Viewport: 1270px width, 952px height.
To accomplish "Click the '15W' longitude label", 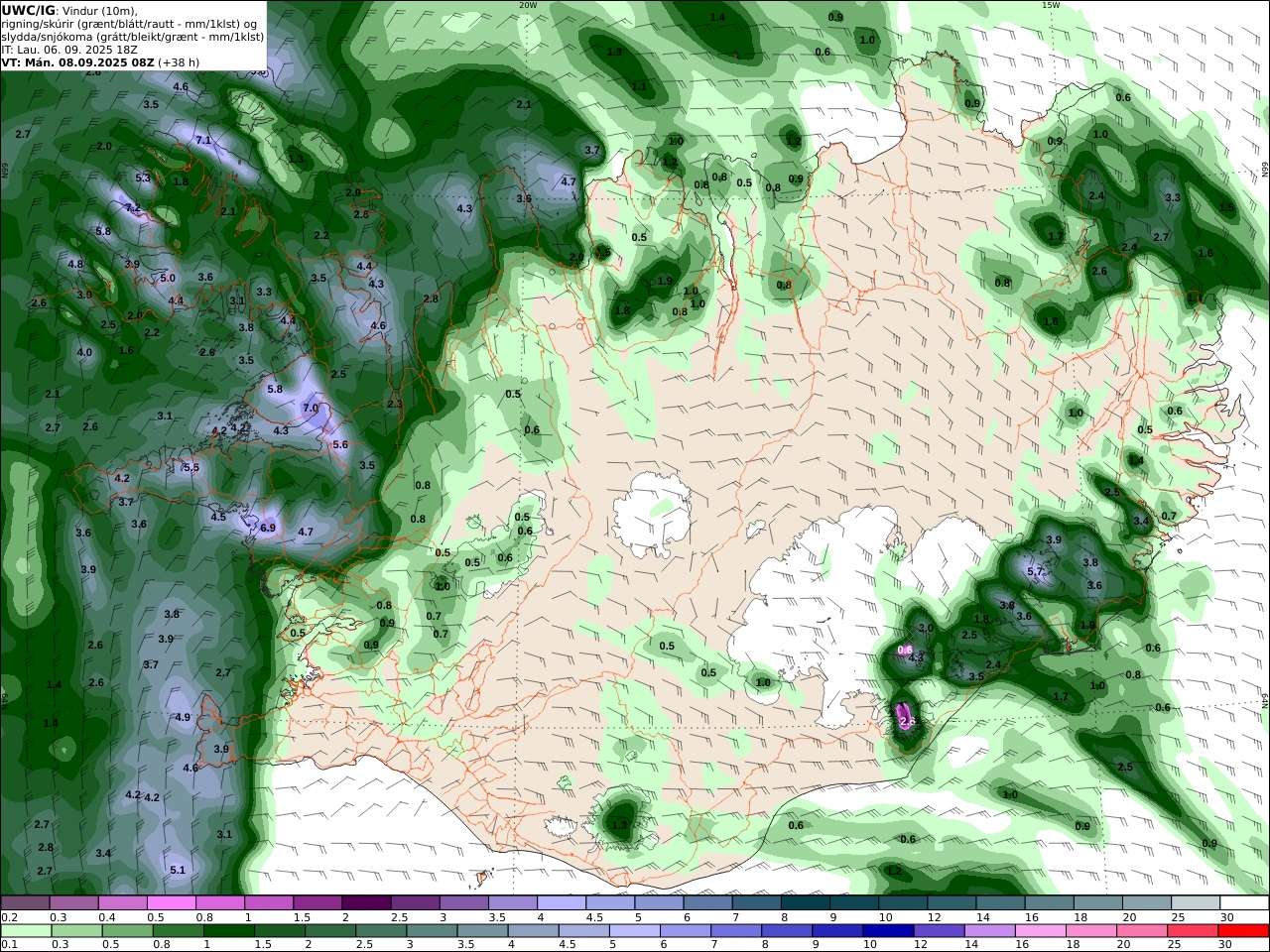I will coord(1051,5).
